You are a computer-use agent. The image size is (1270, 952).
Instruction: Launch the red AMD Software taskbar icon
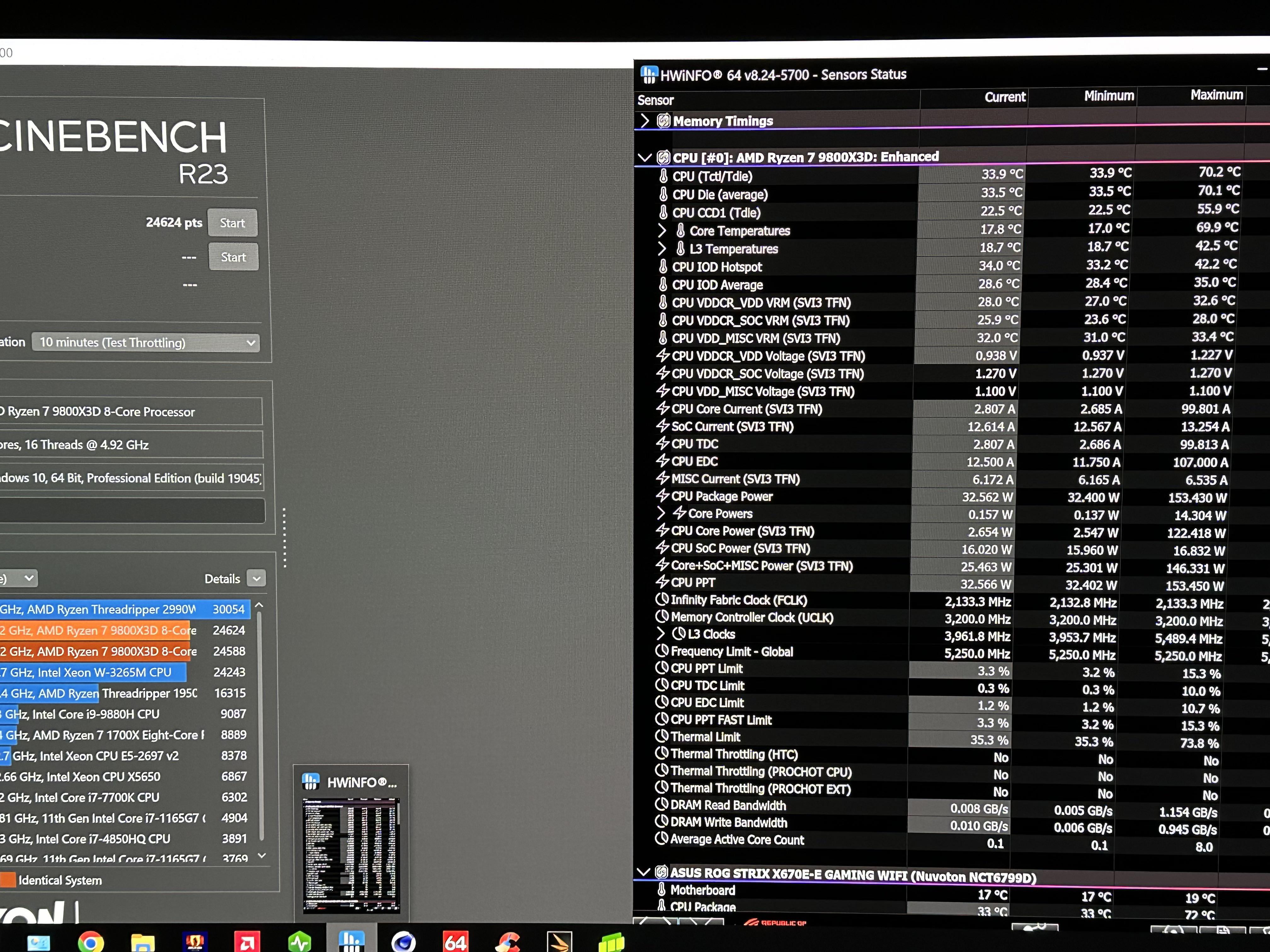point(247,942)
